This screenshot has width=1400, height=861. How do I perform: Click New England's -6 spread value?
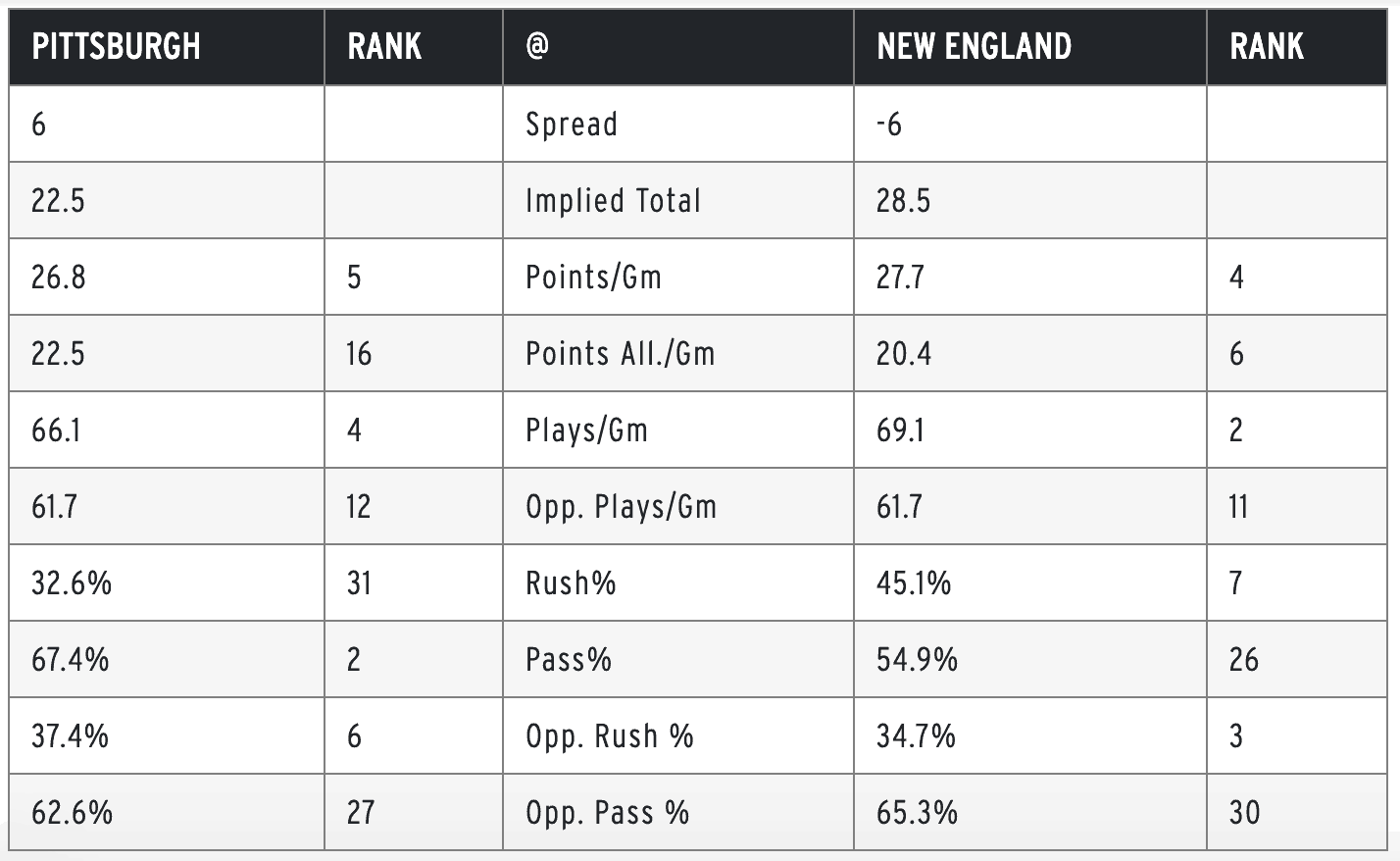[x=888, y=125]
